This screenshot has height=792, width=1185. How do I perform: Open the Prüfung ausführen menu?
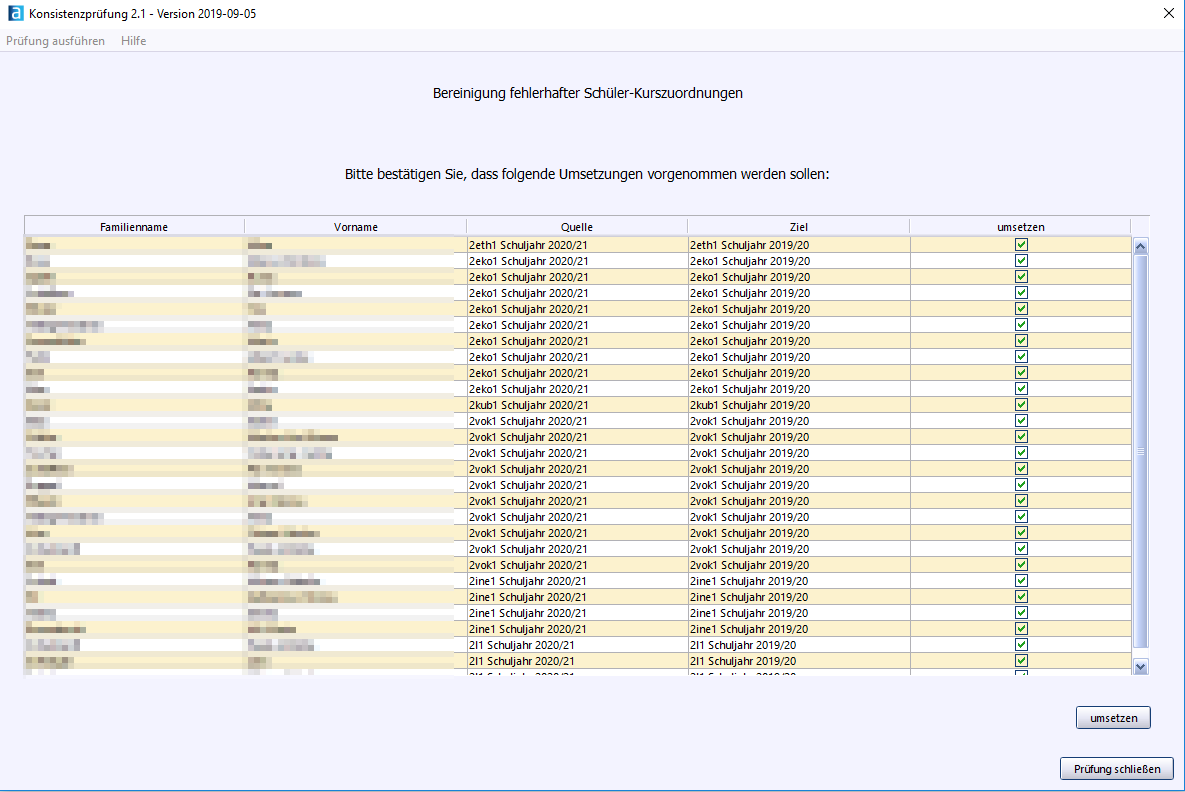click(55, 41)
